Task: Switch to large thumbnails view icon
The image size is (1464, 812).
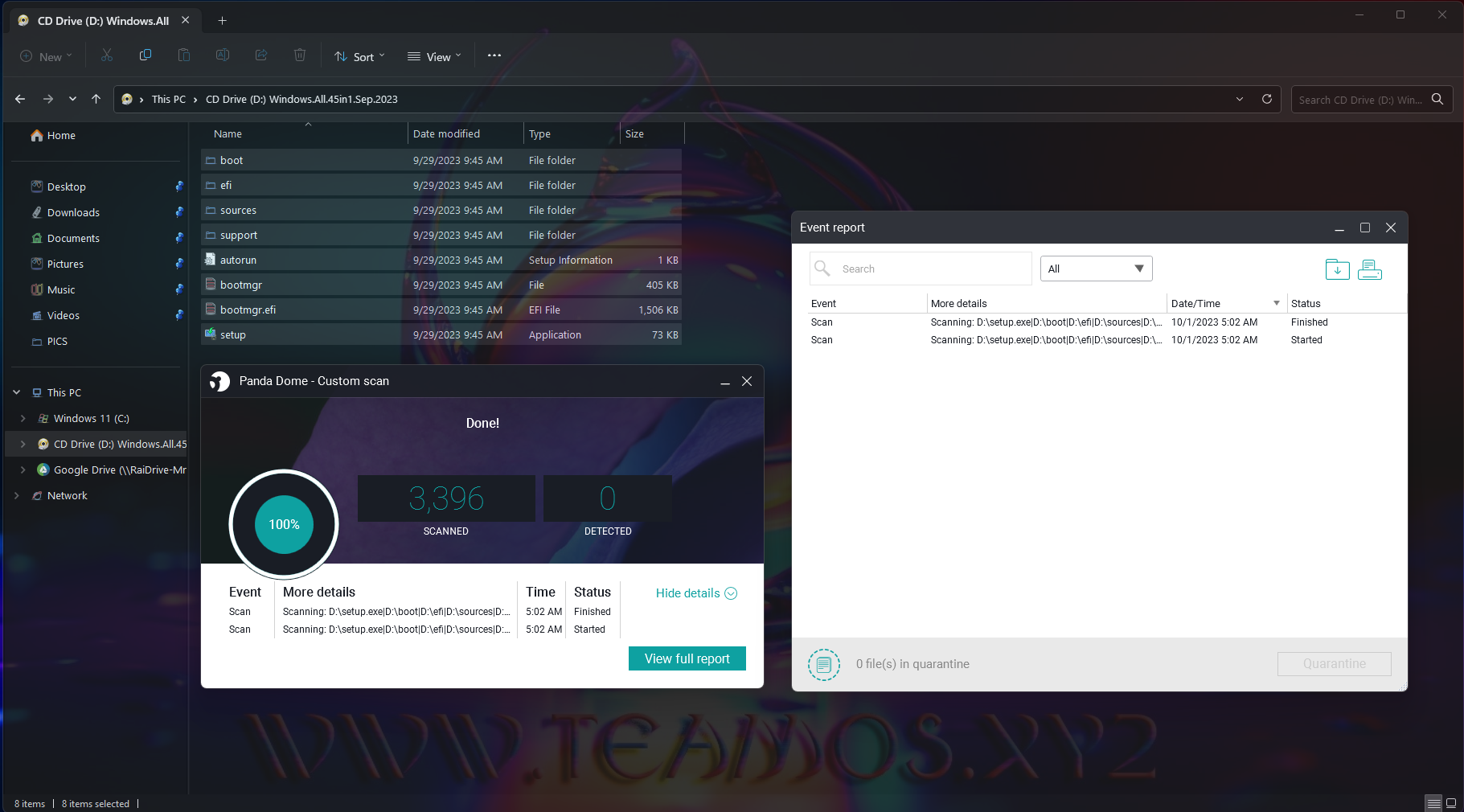Action: 1451,802
